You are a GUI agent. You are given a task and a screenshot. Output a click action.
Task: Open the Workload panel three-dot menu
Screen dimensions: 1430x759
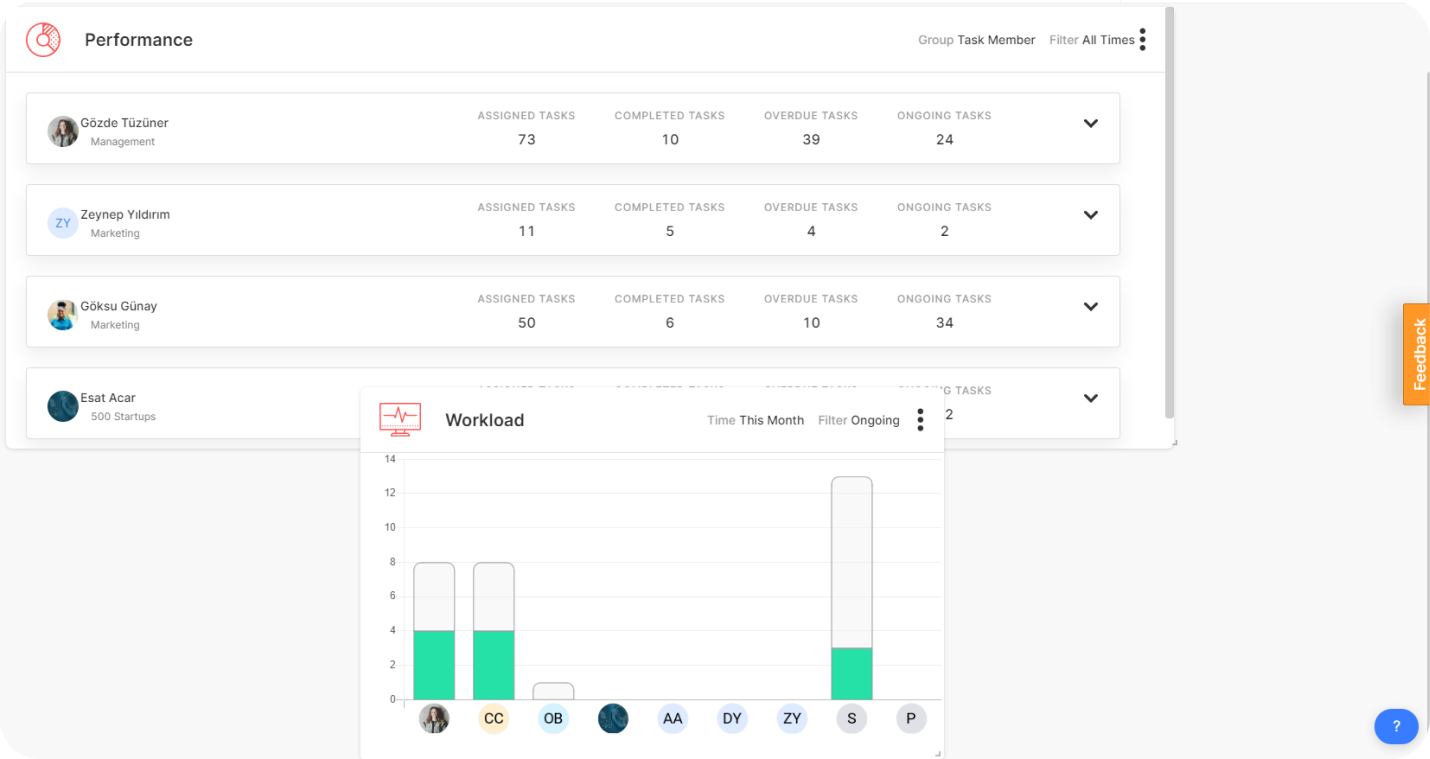(x=920, y=420)
